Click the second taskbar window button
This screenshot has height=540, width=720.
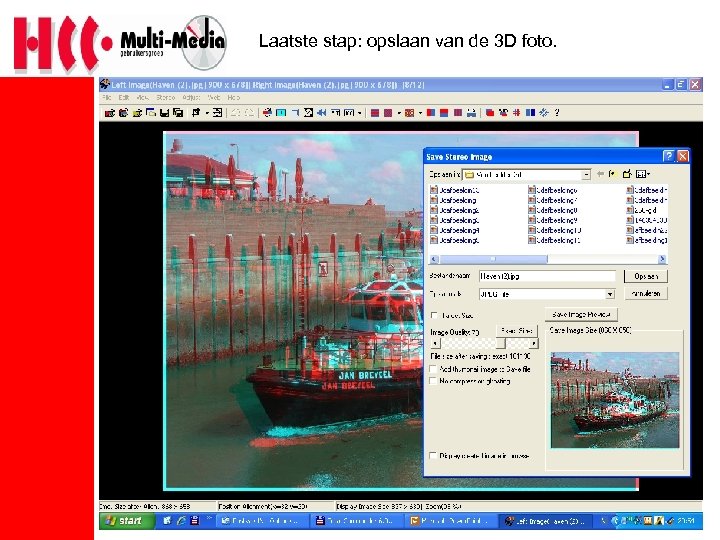click(357, 521)
